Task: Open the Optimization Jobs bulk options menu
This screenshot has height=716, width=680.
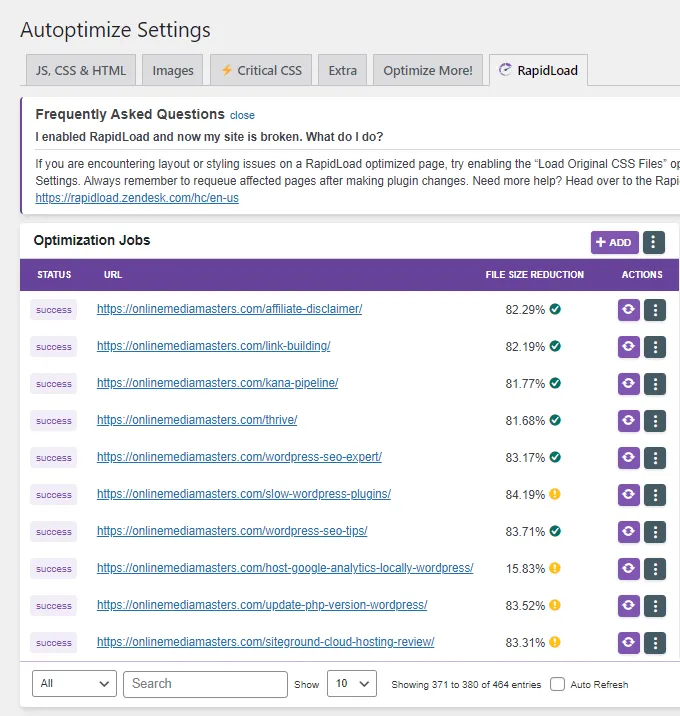Action: 654,242
